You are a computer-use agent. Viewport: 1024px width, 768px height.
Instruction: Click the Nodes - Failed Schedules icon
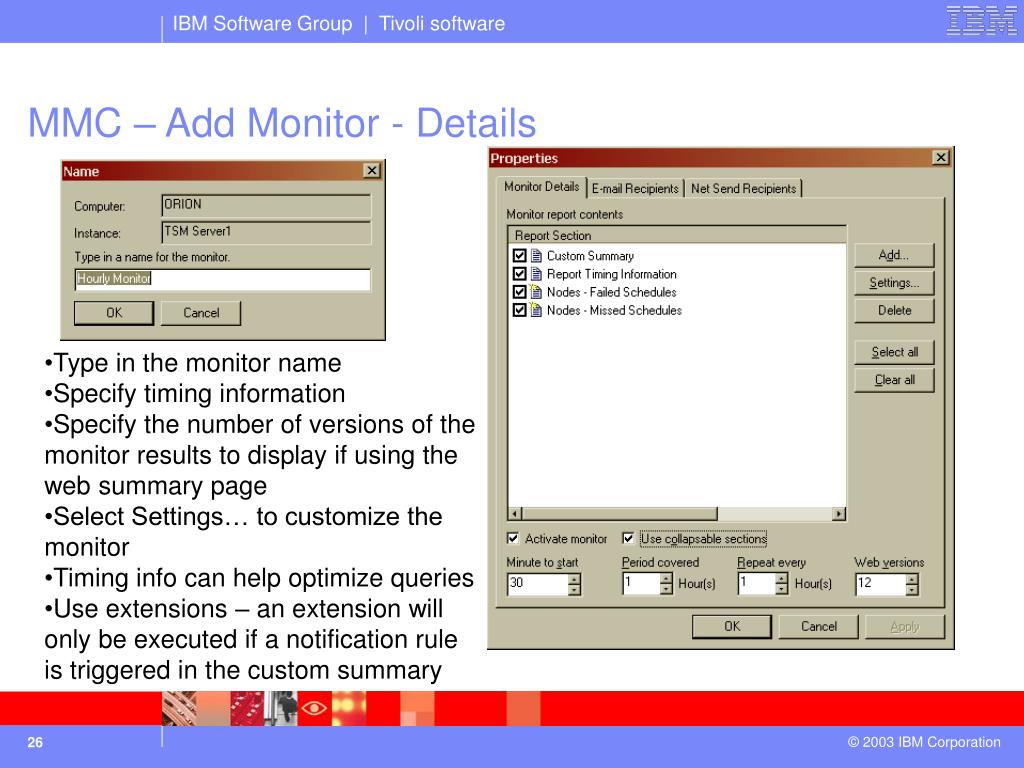[536, 292]
